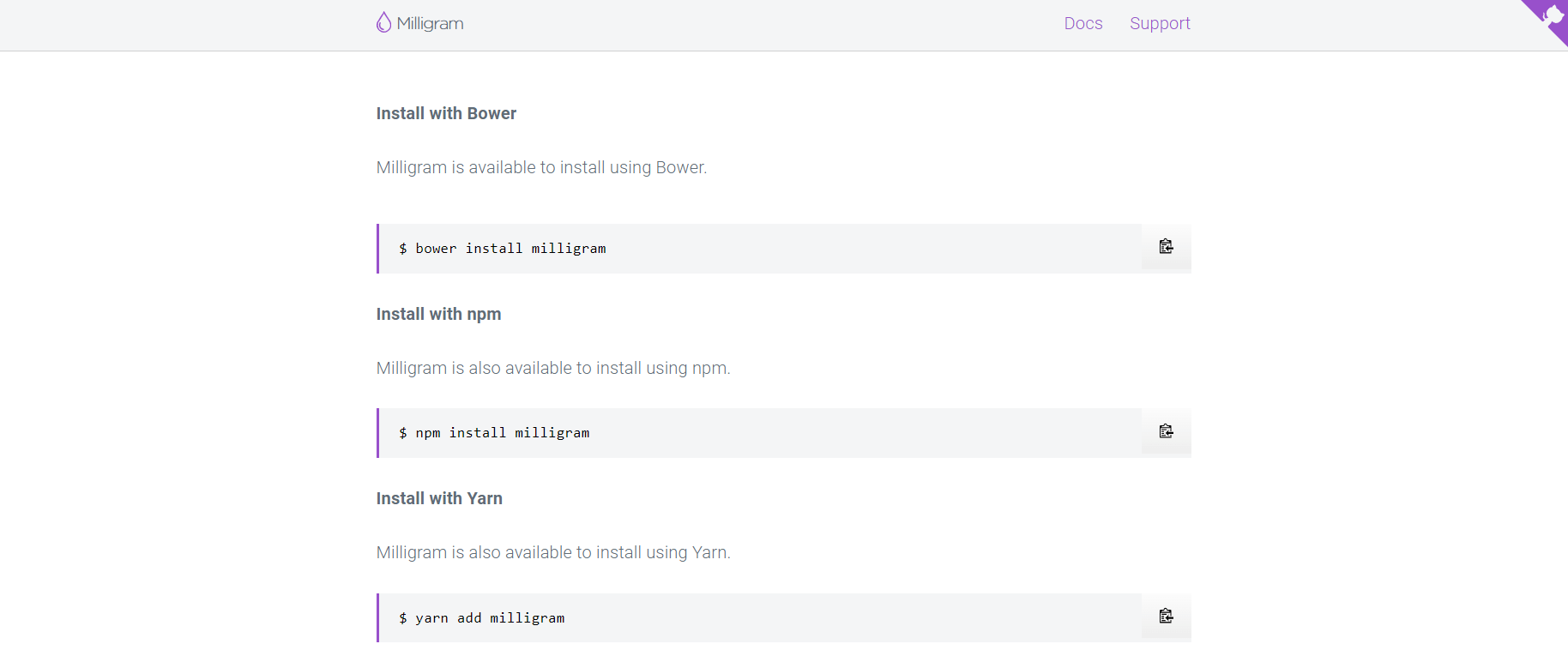Copy the yarn add milligram command
The width and height of the screenshot is (1568, 656).
1166,617
